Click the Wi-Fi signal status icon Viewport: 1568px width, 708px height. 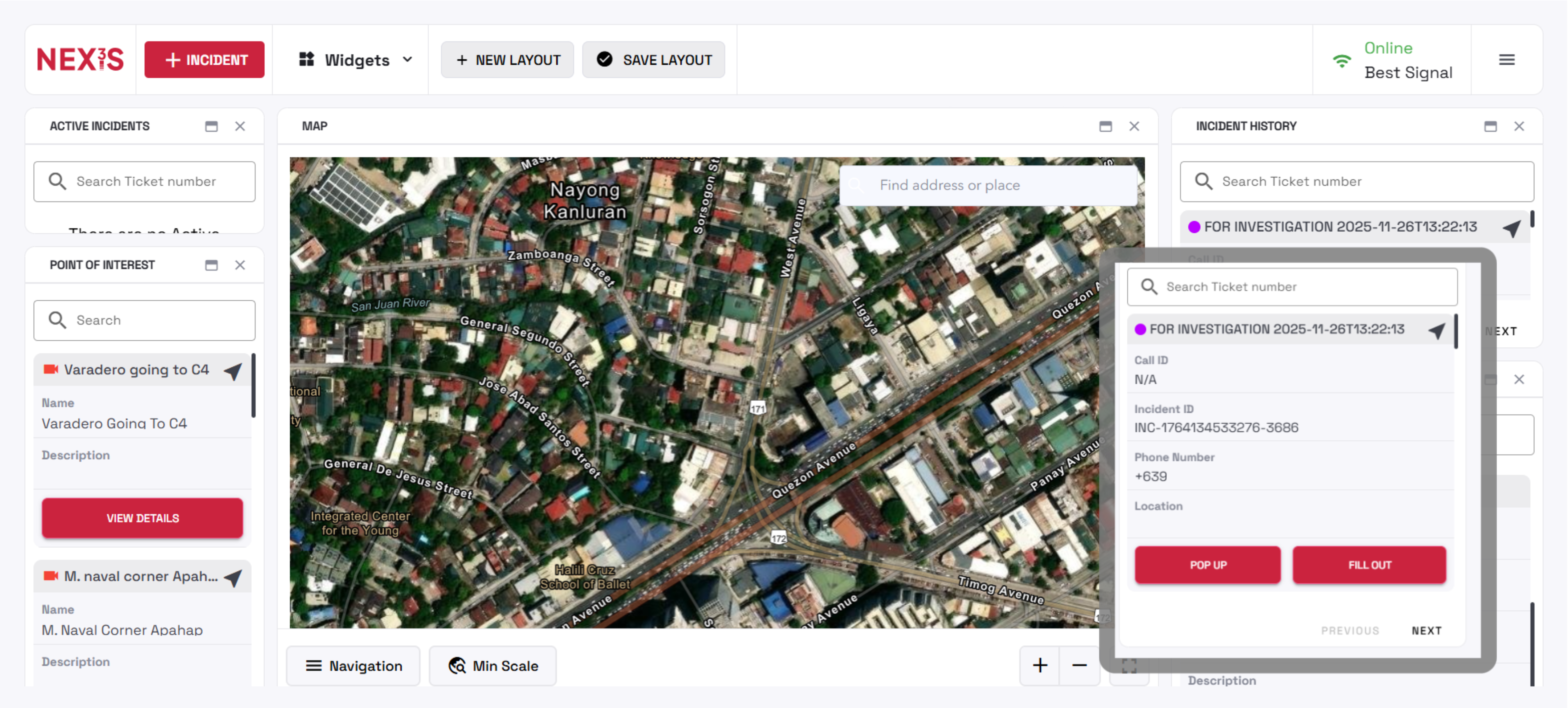point(1342,60)
